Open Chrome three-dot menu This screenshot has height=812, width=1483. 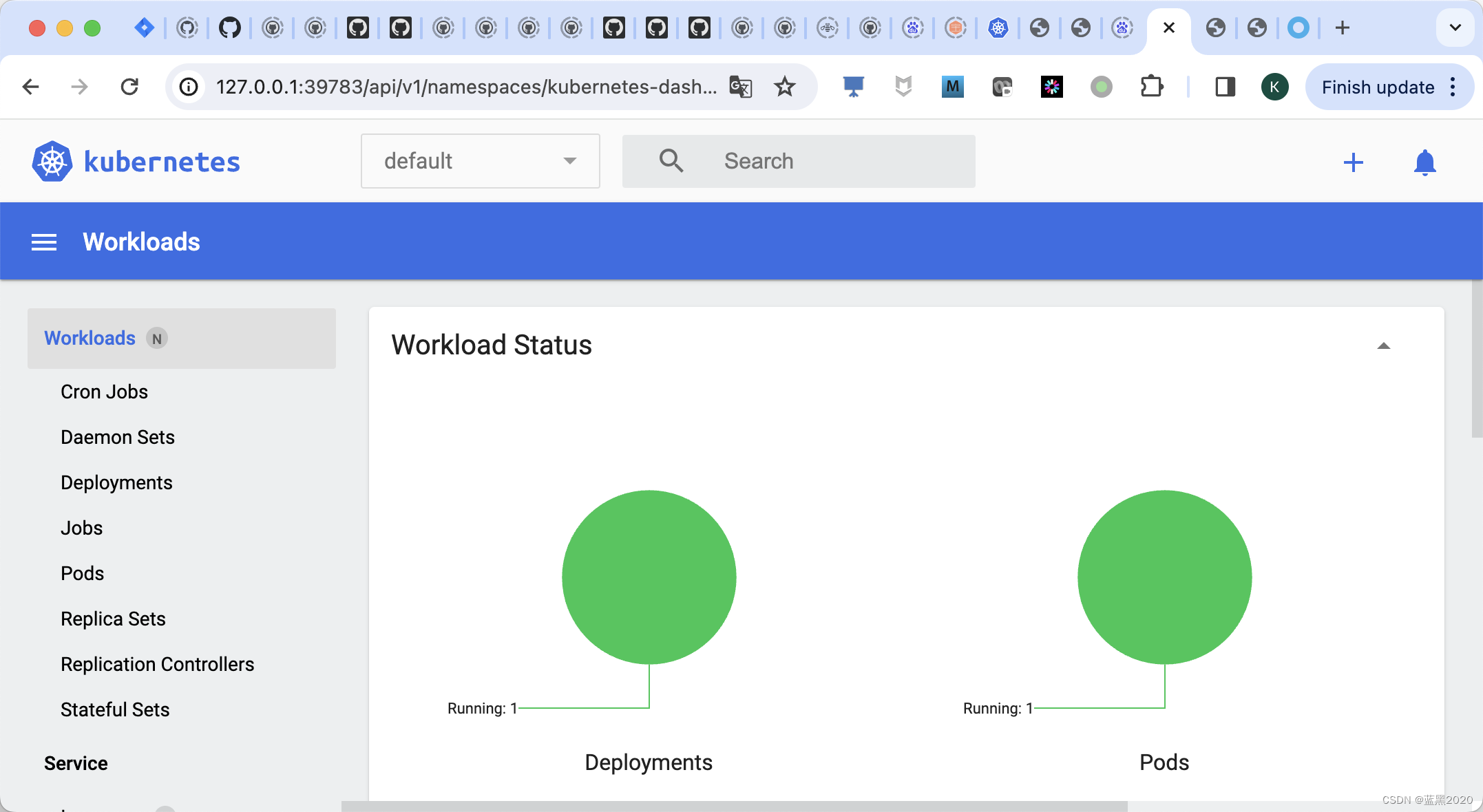pos(1453,87)
